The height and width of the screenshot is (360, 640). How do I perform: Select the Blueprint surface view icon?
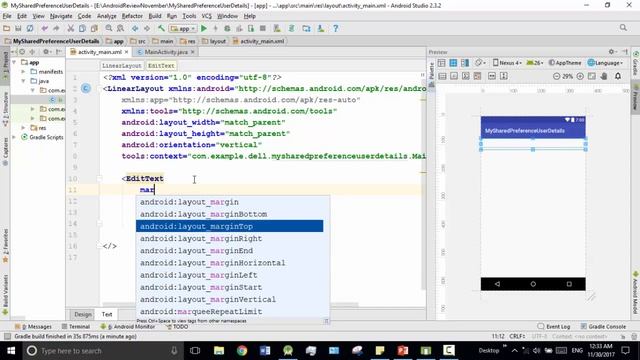coord(453,63)
